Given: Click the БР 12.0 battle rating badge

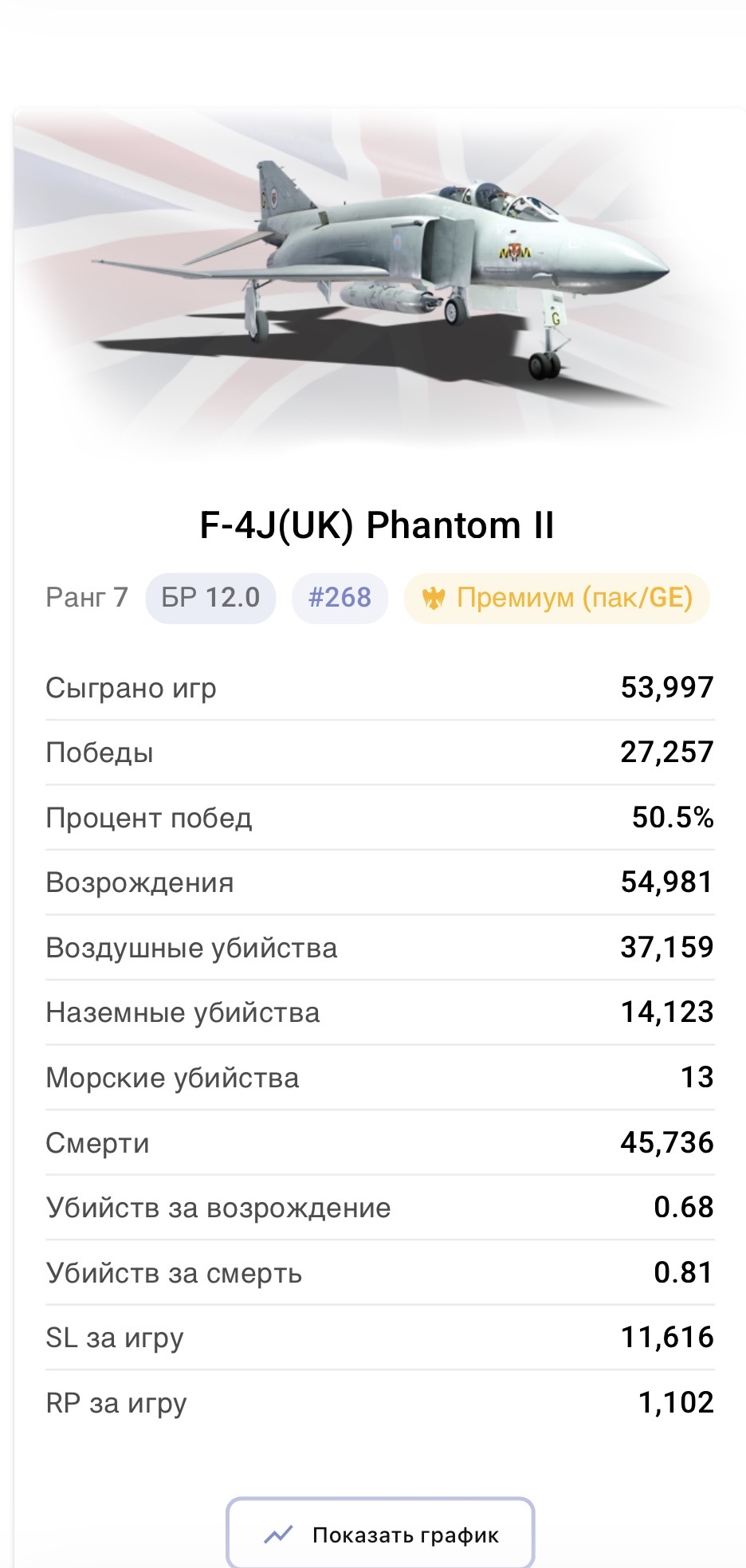Looking at the screenshot, I should coord(210,598).
